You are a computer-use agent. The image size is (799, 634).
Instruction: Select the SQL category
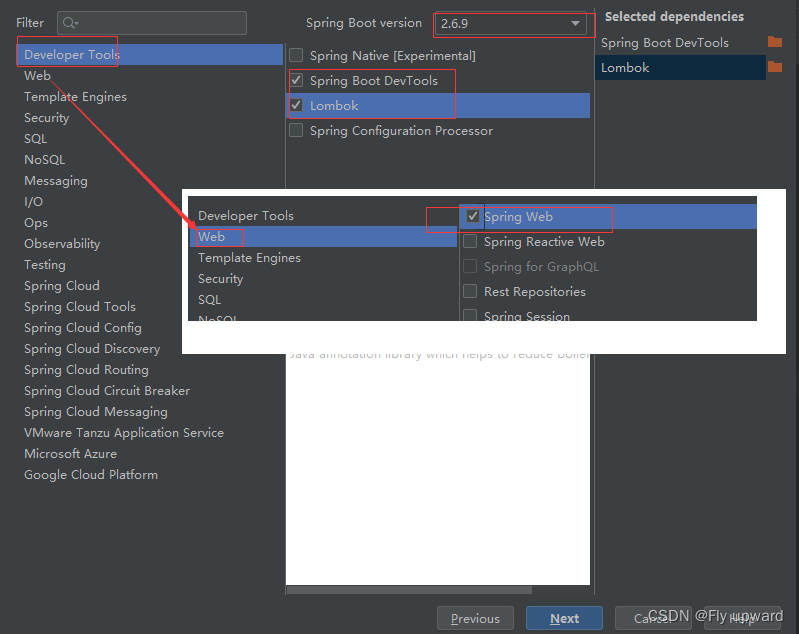(x=35, y=139)
